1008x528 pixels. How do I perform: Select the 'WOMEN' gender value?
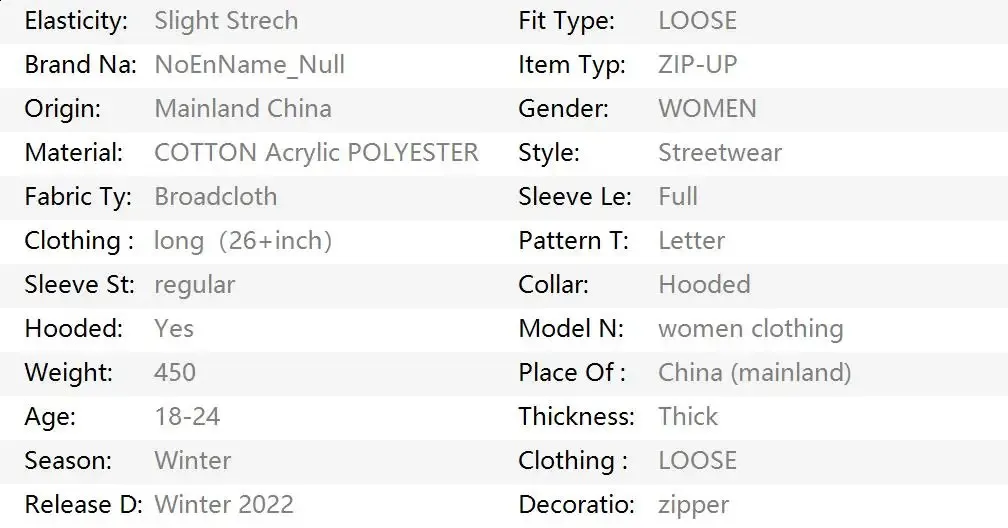[x=707, y=109]
